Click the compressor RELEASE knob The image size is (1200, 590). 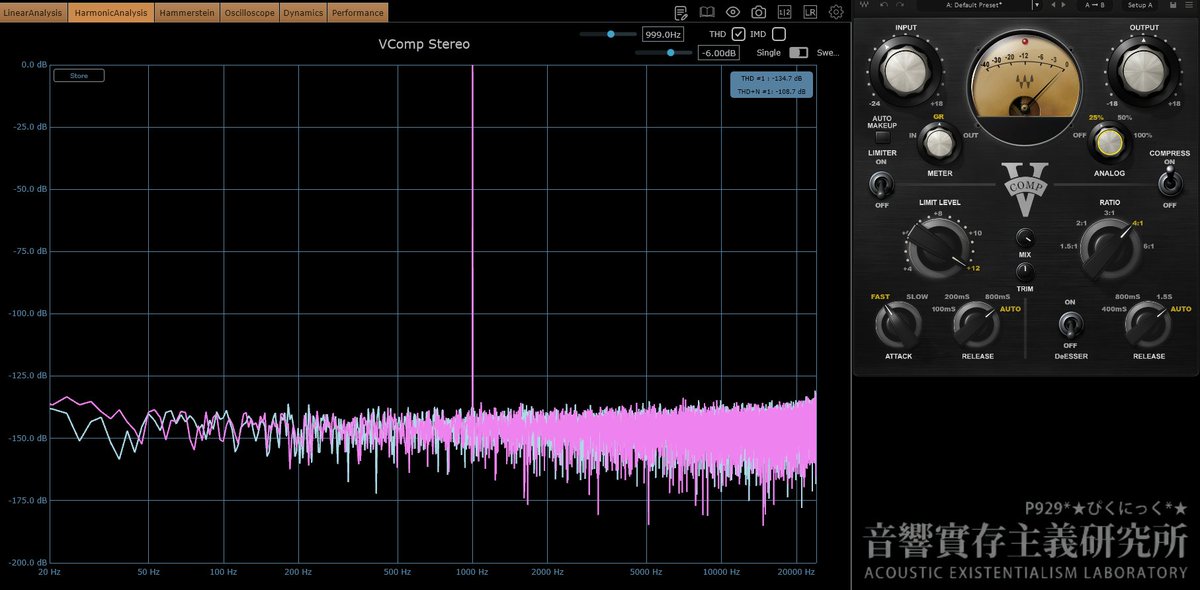tap(977, 325)
